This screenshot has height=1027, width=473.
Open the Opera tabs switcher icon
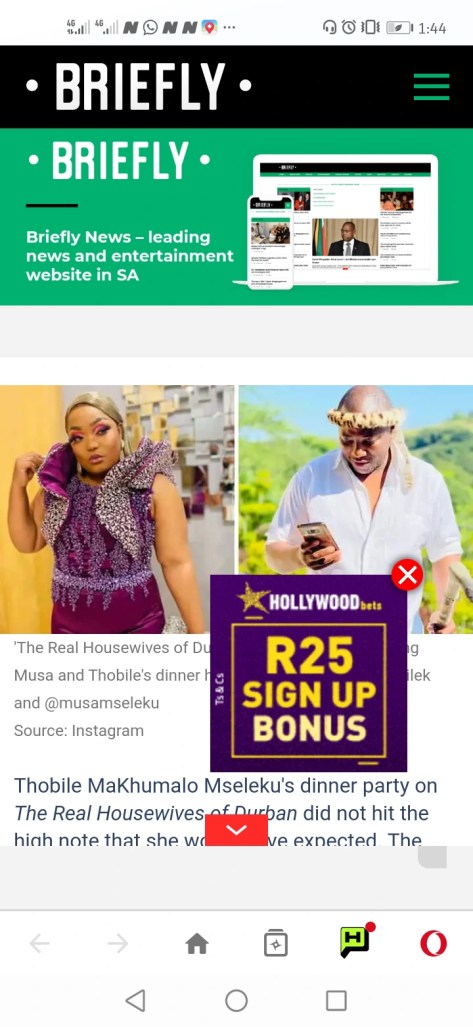pyautogui.click(x=276, y=944)
